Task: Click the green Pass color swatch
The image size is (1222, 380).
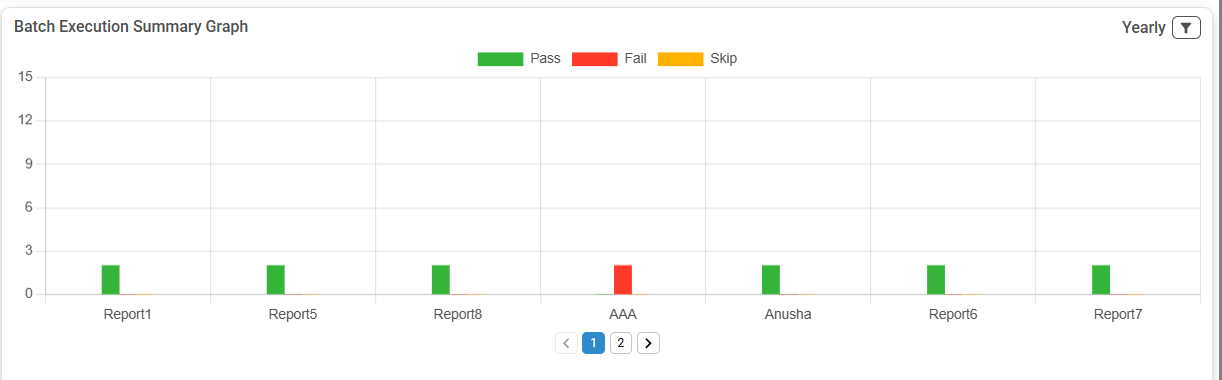Action: tap(501, 59)
